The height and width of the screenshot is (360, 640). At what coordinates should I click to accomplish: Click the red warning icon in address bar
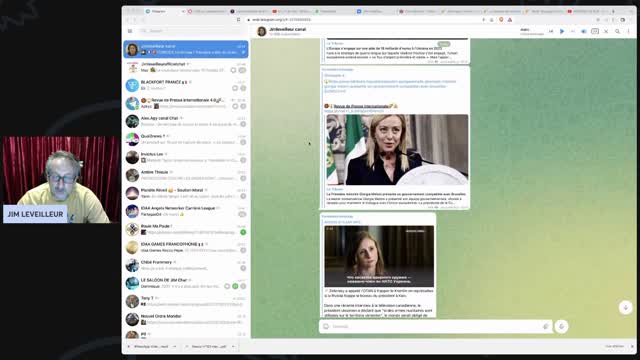click(510, 20)
